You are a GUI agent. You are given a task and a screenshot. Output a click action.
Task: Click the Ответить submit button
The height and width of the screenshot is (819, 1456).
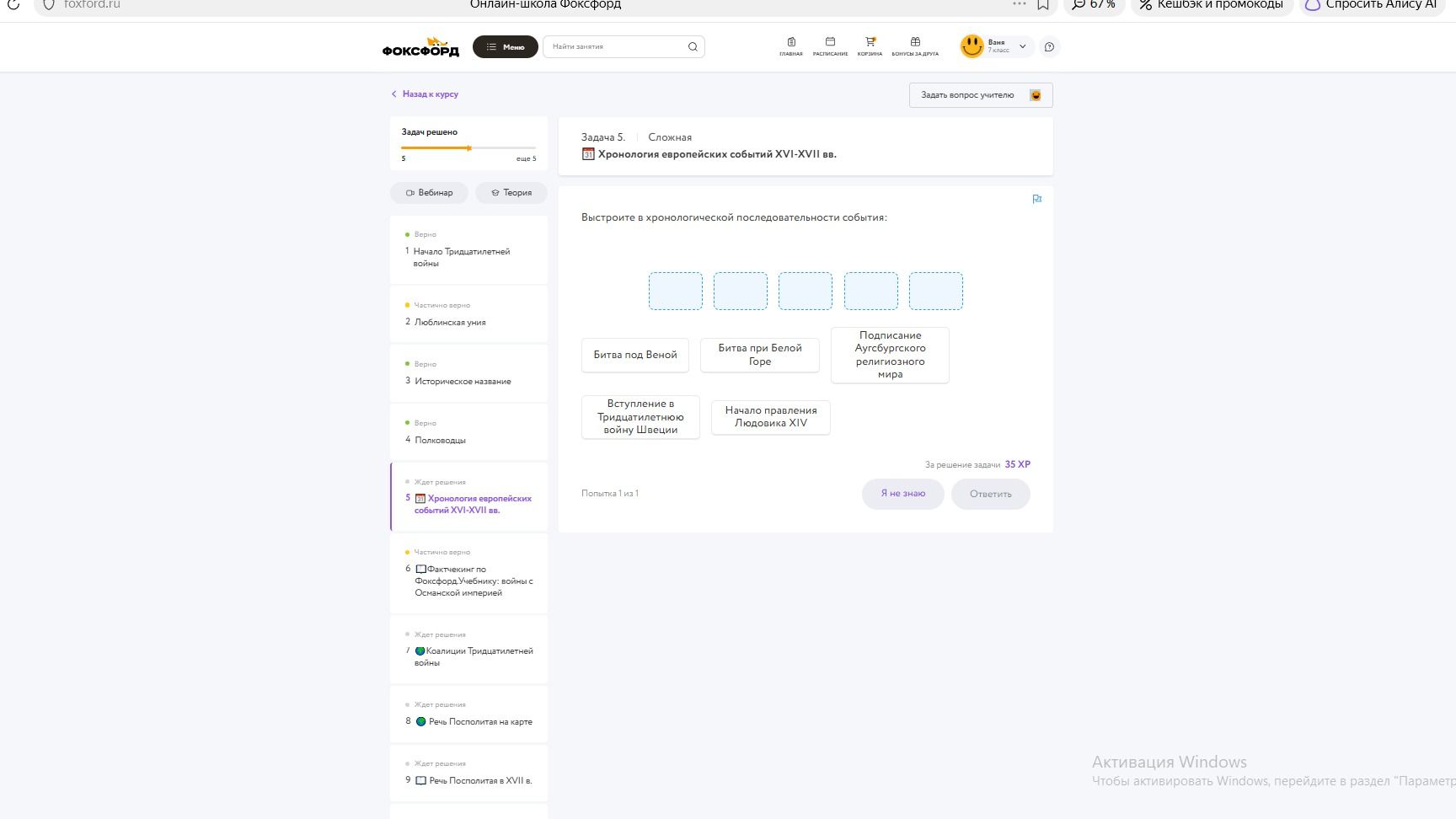(x=991, y=494)
